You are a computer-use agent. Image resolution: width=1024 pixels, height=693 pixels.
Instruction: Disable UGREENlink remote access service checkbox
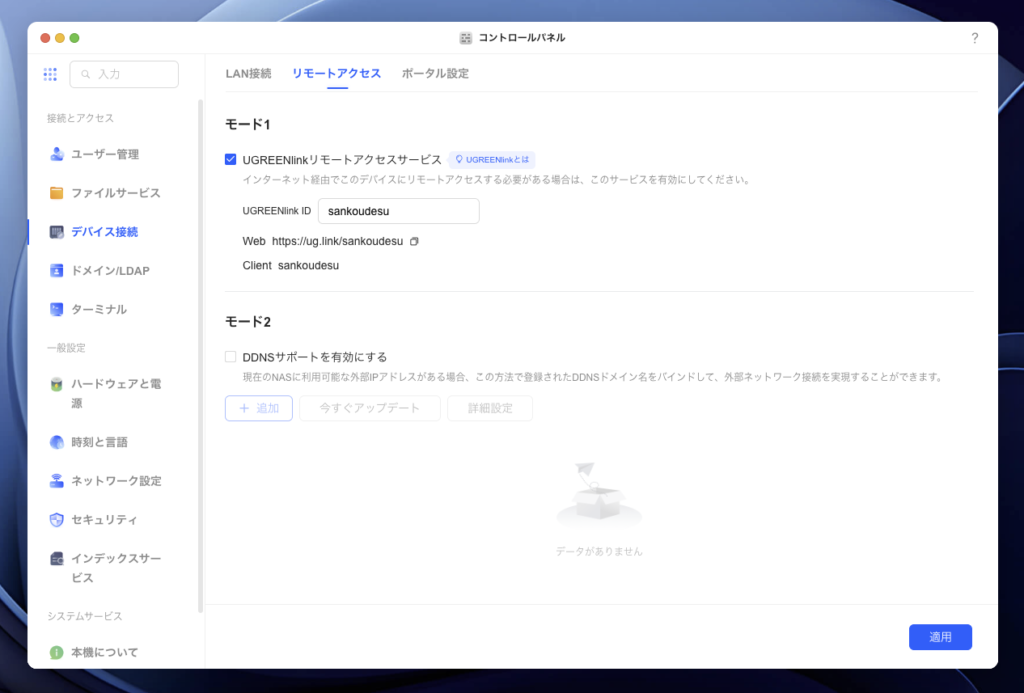click(231, 159)
